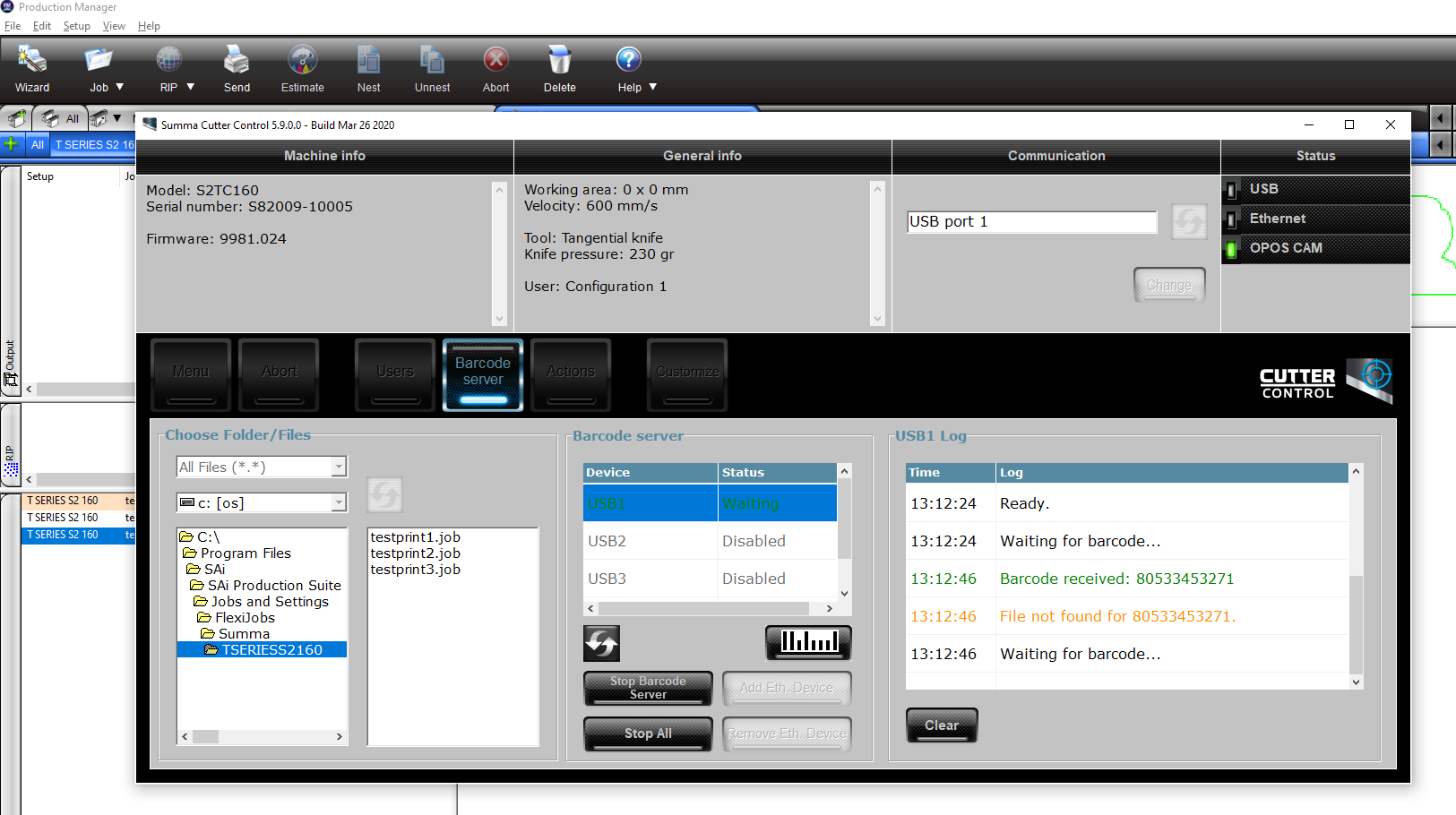Select testprint3.job file

[x=415, y=570]
